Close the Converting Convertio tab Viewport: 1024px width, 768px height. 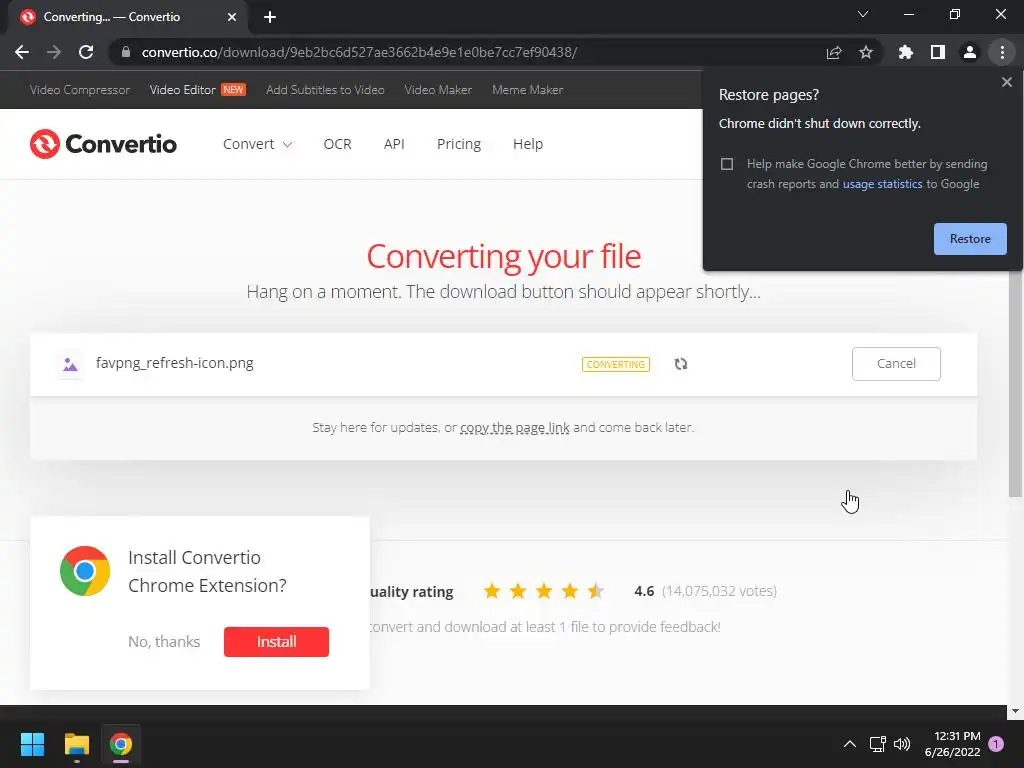pyautogui.click(x=232, y=17)
